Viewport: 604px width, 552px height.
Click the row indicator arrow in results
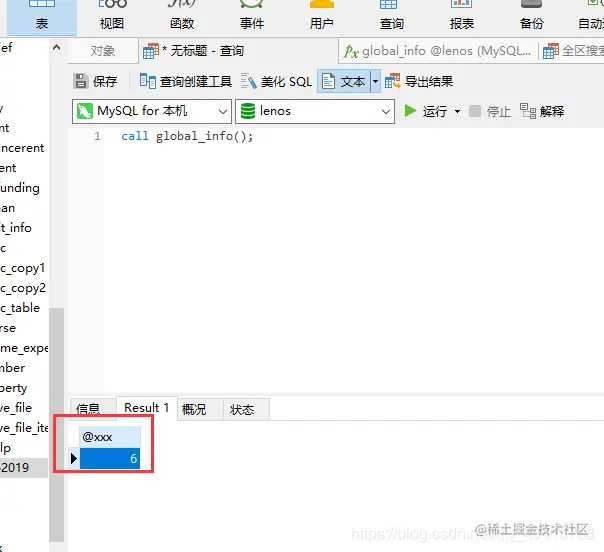pyautogui.click(x=74, y=458)
